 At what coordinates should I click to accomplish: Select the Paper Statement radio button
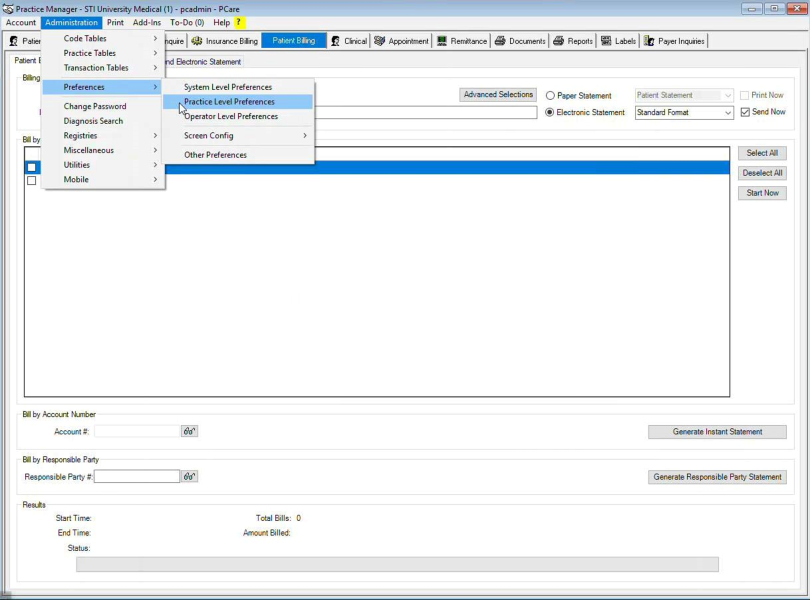pyautogui.click(x=550, y=96)
